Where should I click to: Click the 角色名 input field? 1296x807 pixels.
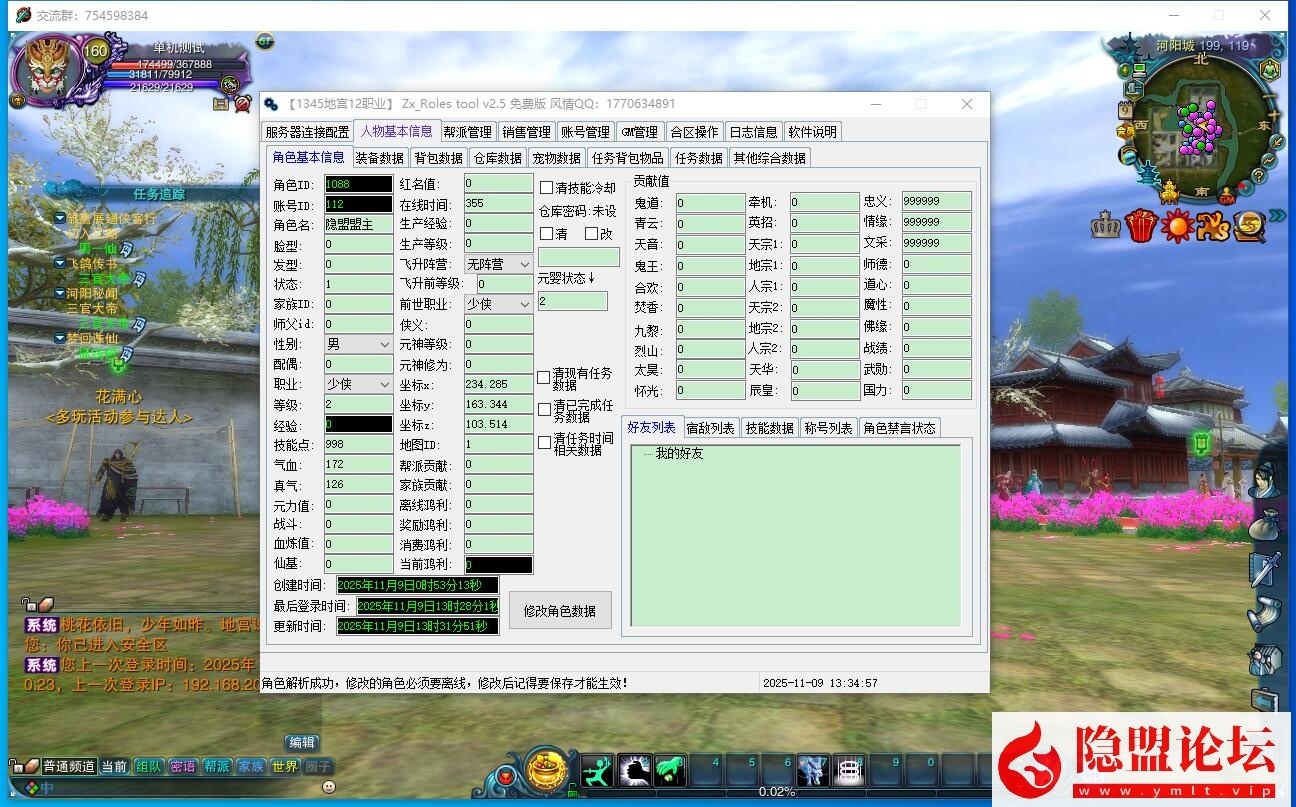358,224
